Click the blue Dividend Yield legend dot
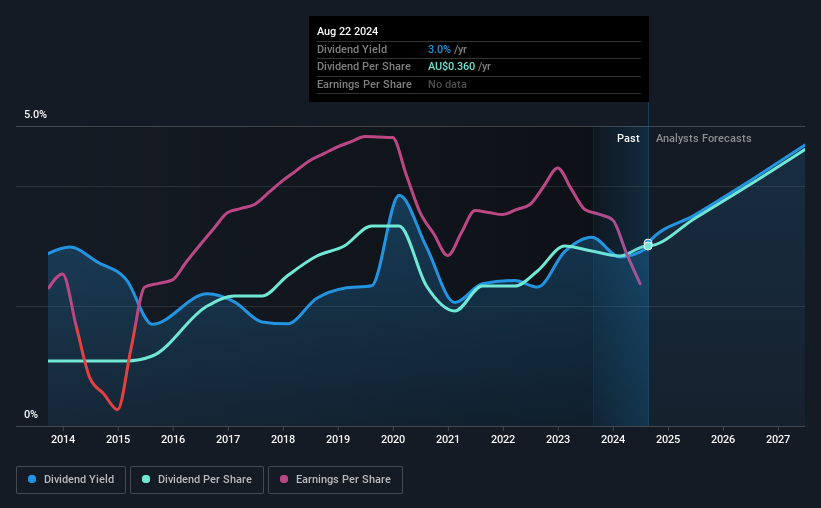This screenshot has width=821, height=508. tap(32, 479)
